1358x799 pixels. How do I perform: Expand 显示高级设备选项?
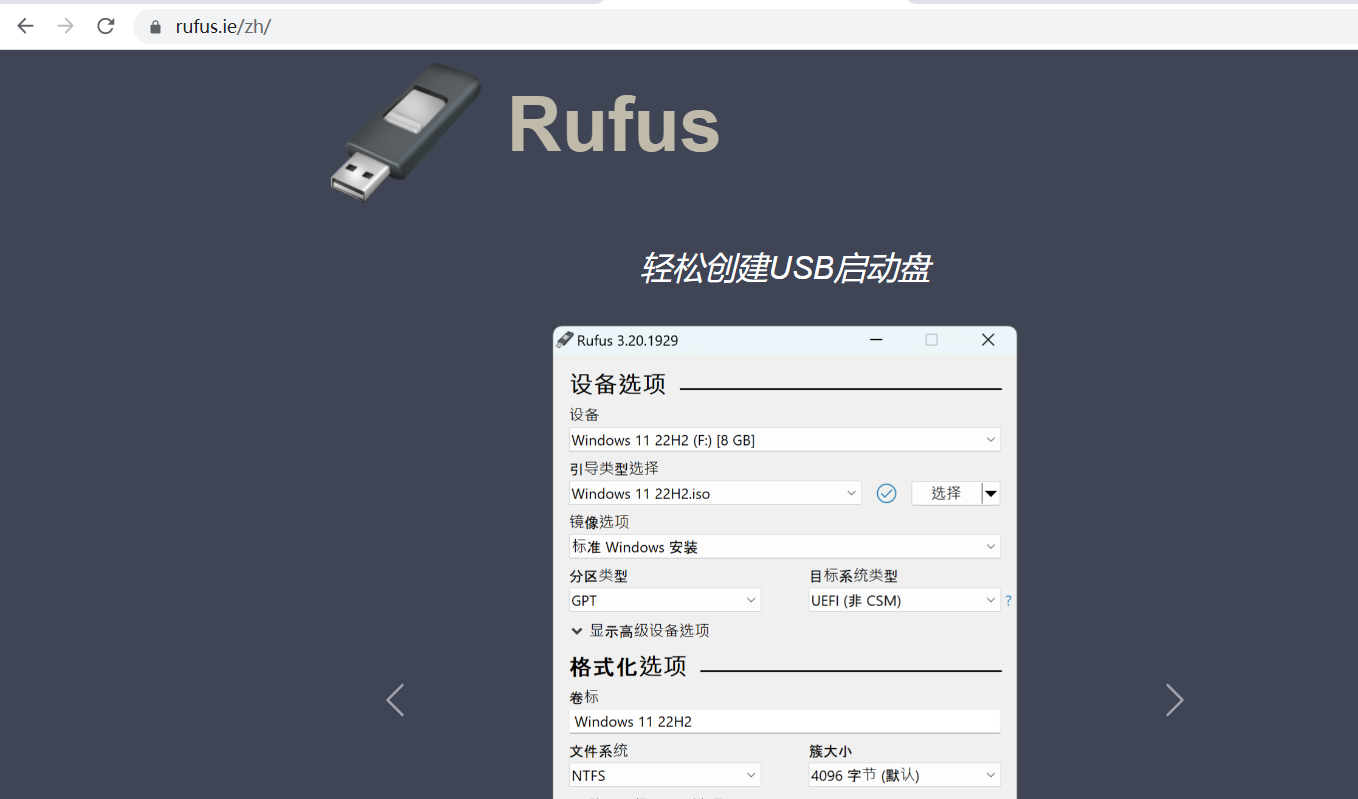coord(640,631)
